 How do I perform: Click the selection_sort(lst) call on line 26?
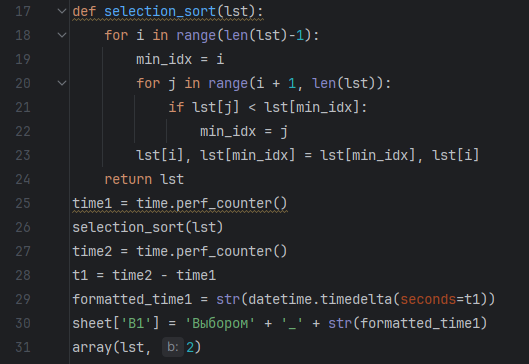tap(148, 227)
